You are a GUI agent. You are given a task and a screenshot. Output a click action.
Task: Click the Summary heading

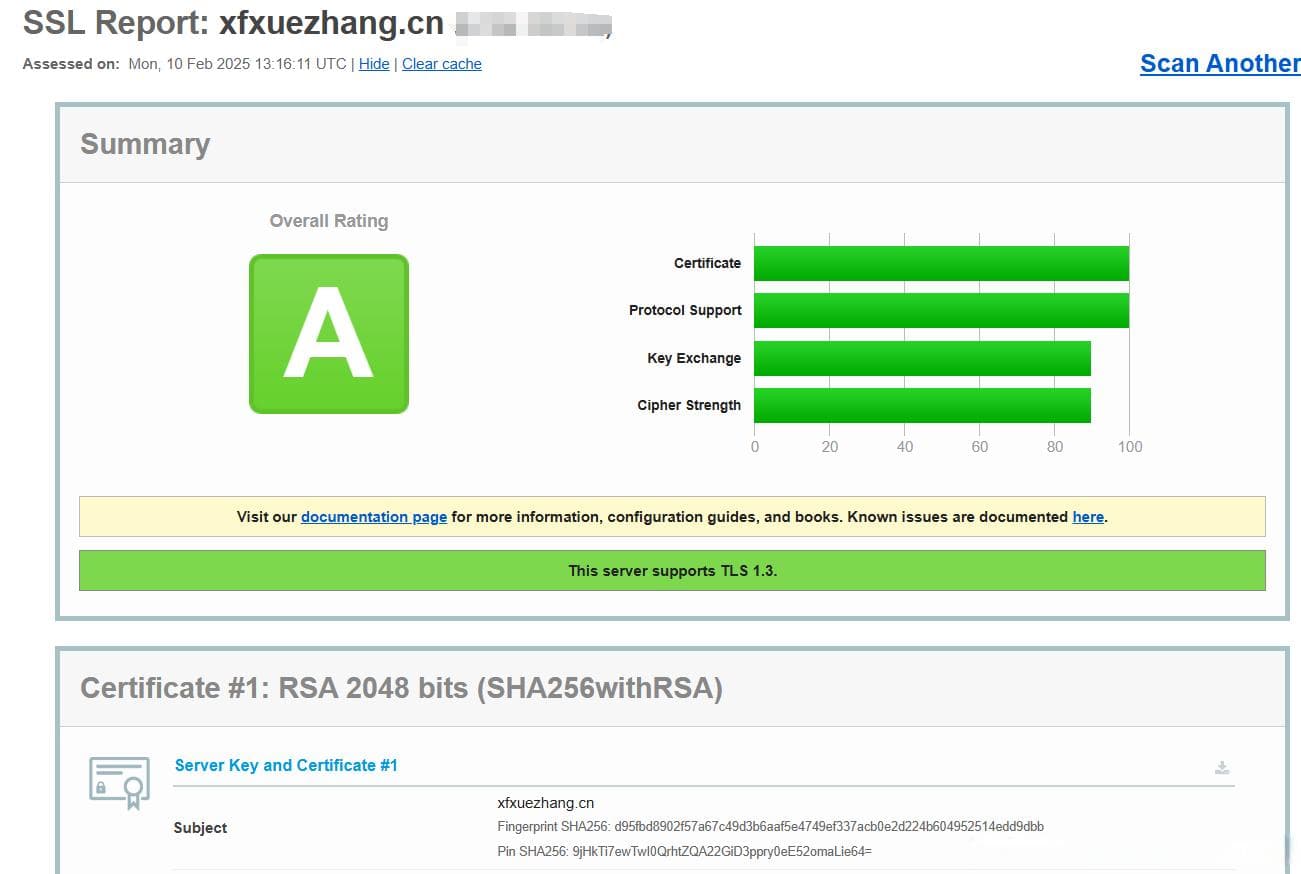(x=145, y=144)
